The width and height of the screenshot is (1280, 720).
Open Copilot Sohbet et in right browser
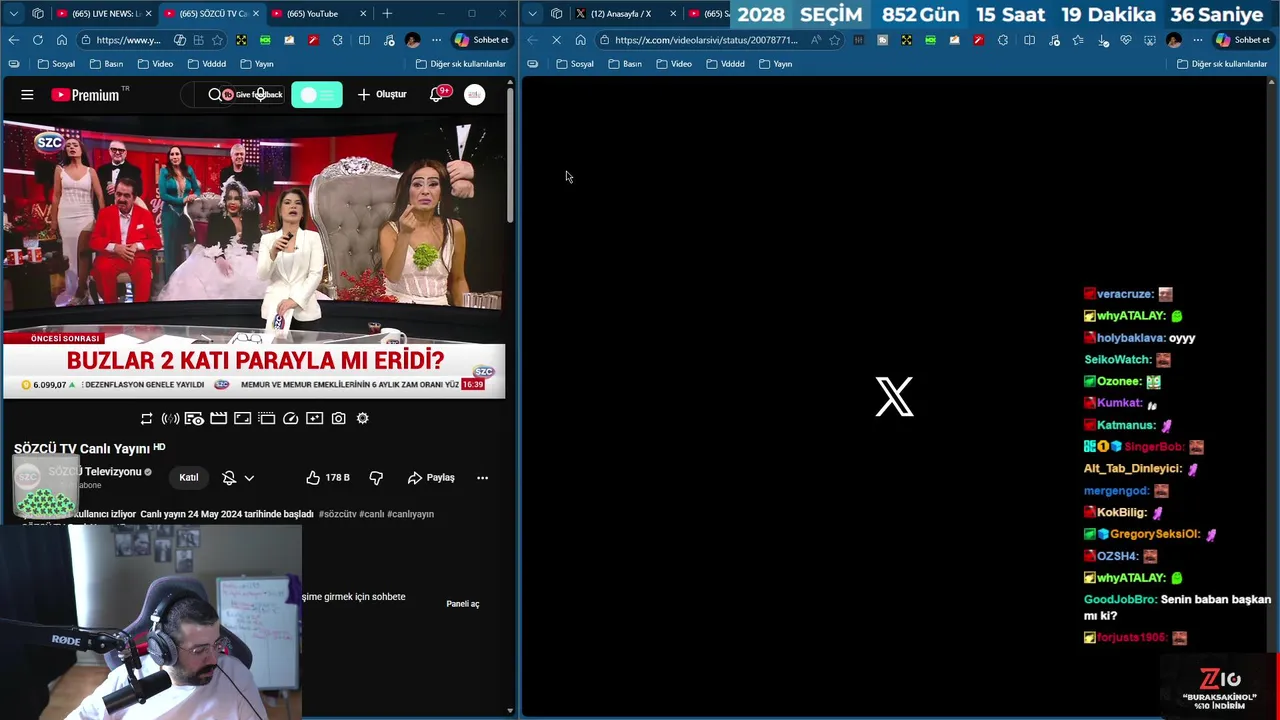(1243, 40)
